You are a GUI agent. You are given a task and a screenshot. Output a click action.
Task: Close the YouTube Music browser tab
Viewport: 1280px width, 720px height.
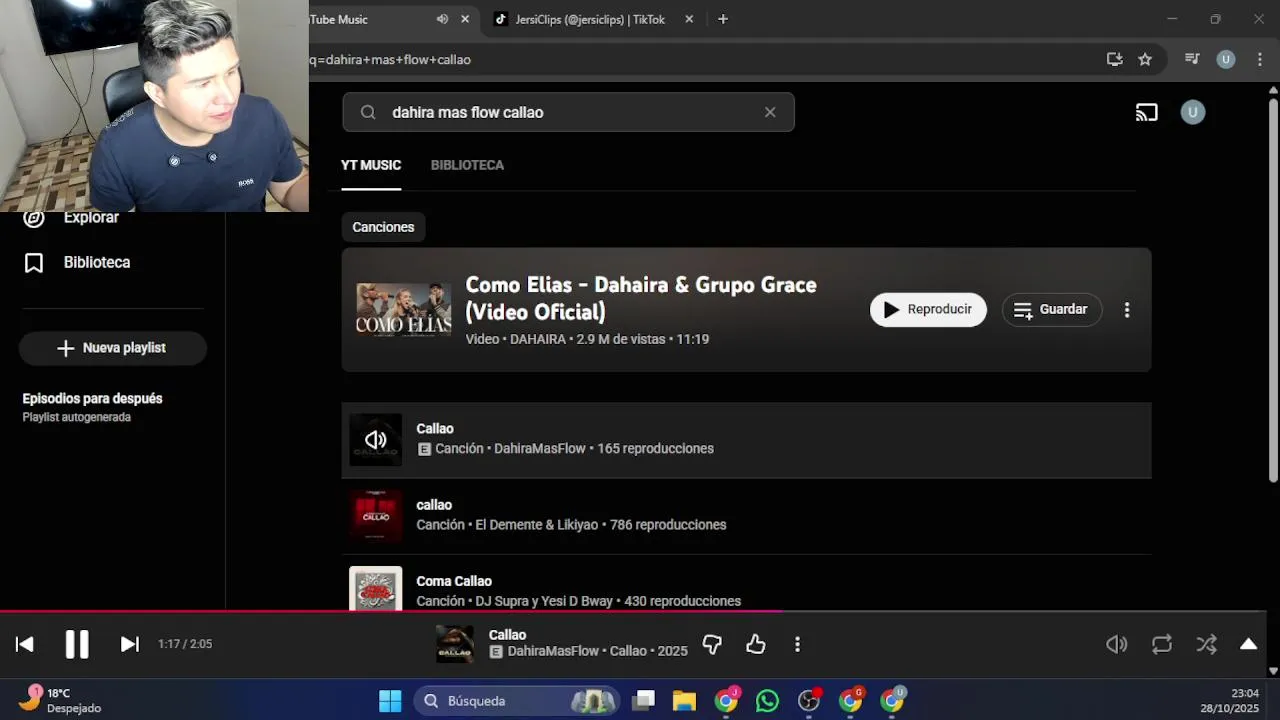(x=465, y=19)
